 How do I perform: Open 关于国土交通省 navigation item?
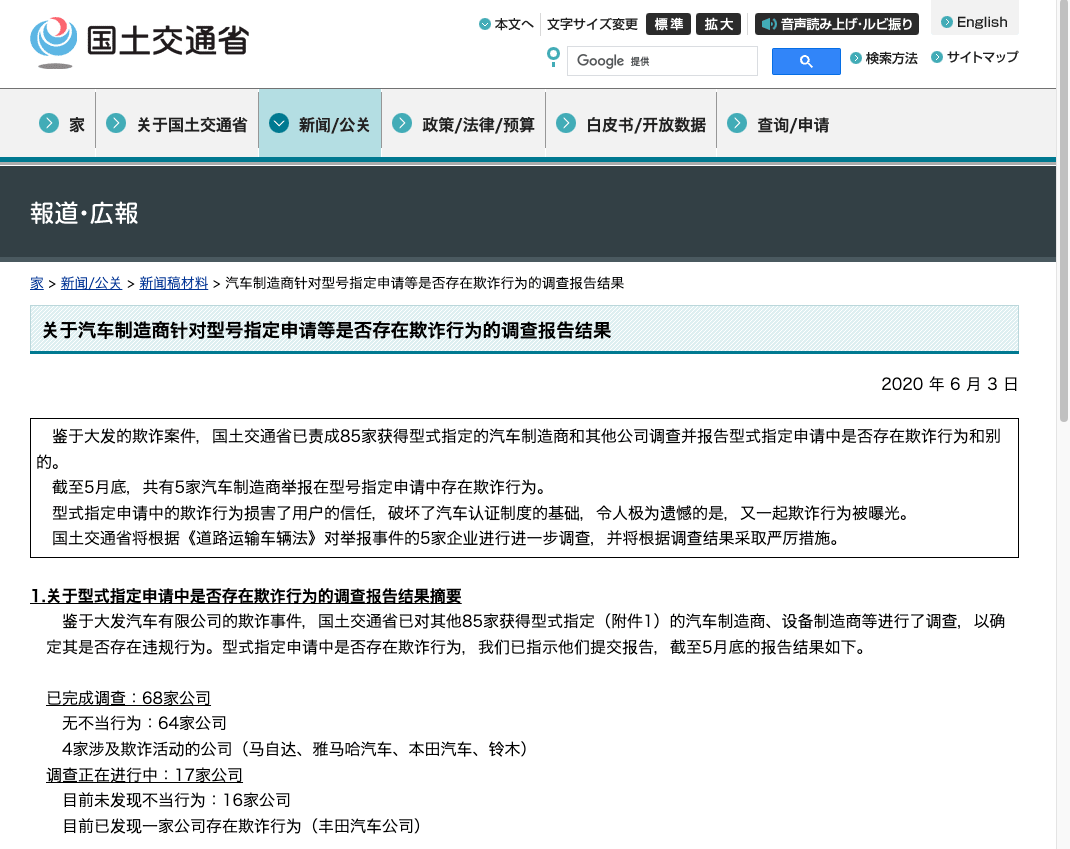[192, 125]
